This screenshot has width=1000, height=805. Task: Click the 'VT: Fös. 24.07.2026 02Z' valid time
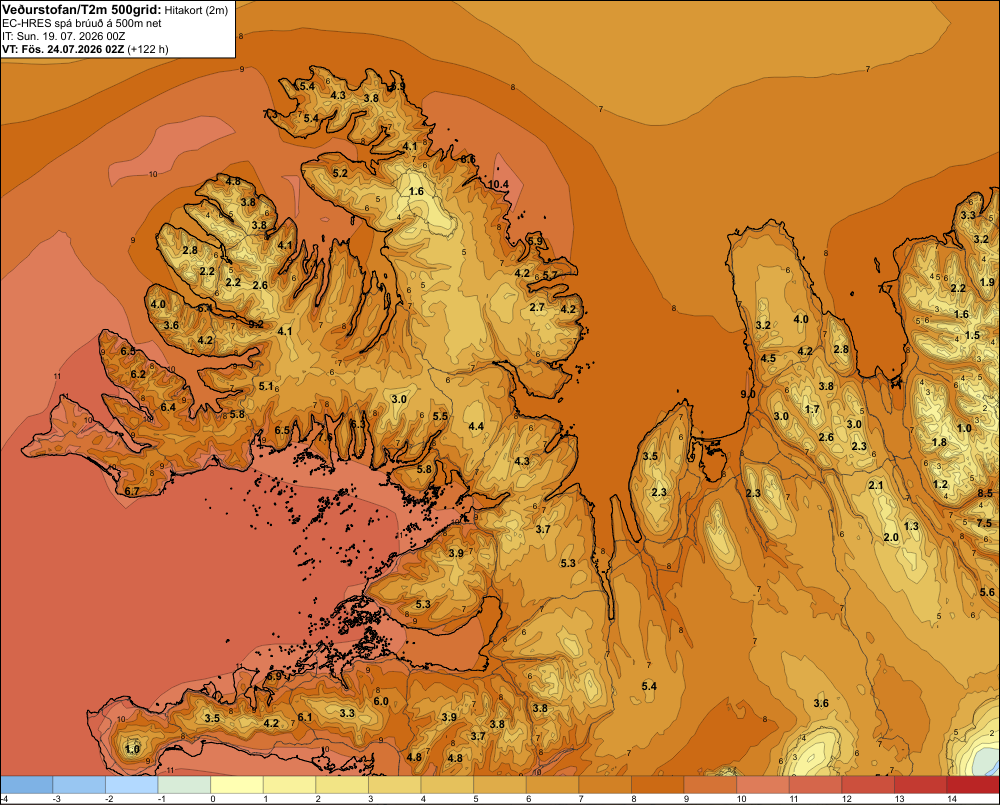pos(63,49)
